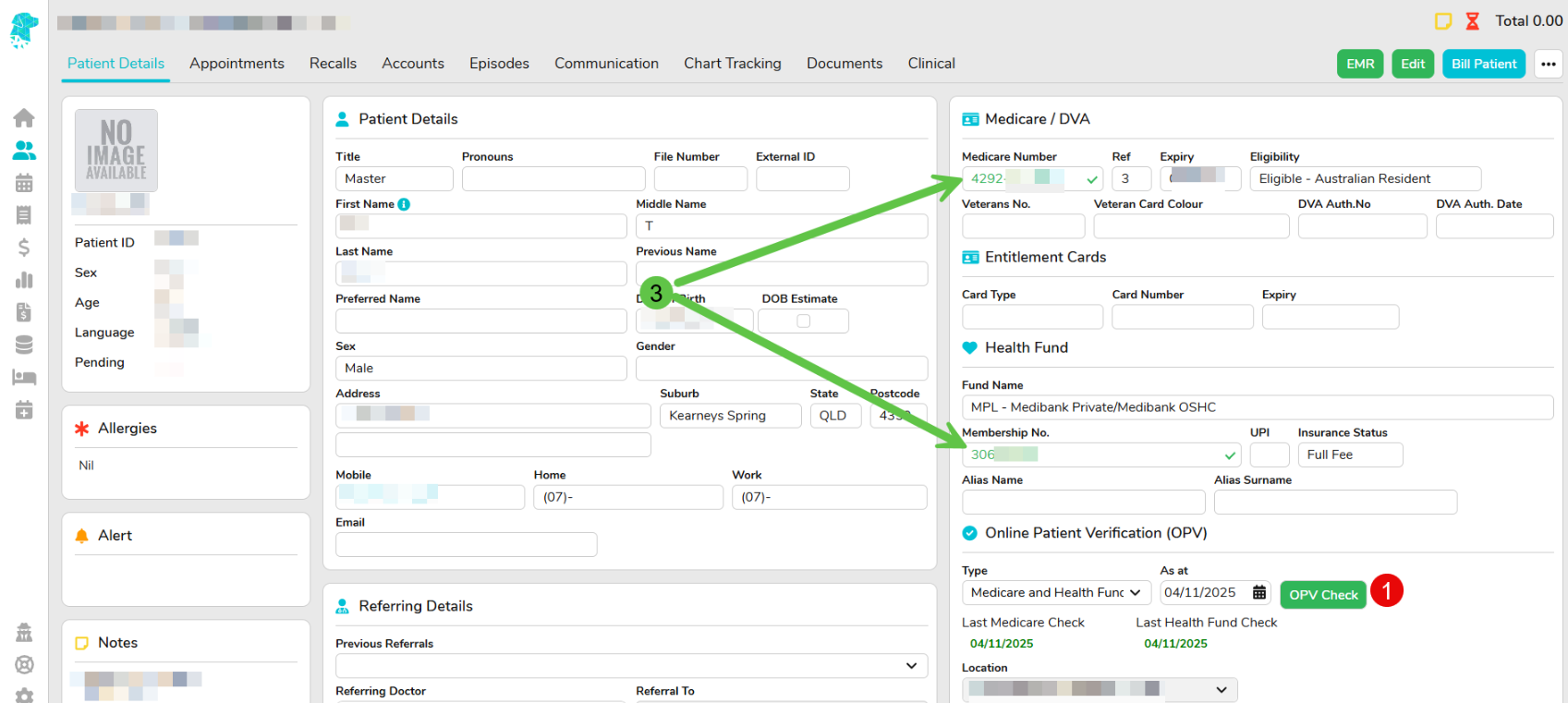1568x703 pixels.
Task: Click the yellow sticky note icon
Action: pyautogui.click(x=1443, y=21)
